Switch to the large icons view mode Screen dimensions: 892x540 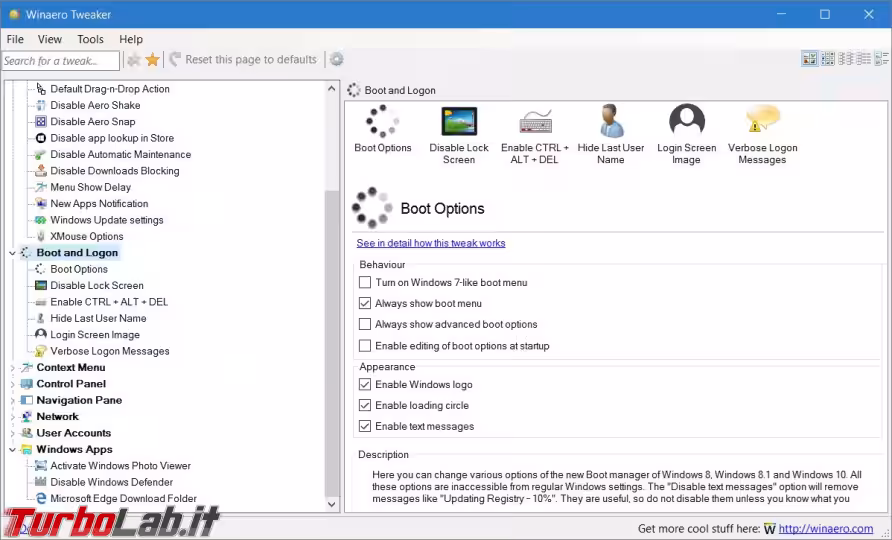click(x=809, y=59)
